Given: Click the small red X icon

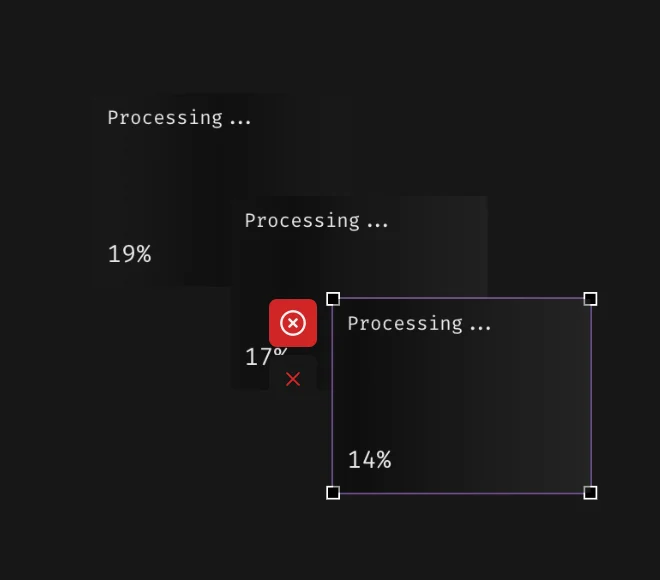Looking at the screenshot, I should (293, 379).
